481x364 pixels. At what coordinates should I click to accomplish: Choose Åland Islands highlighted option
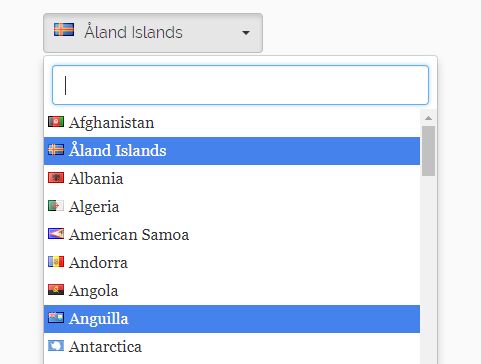click(232, 151)
